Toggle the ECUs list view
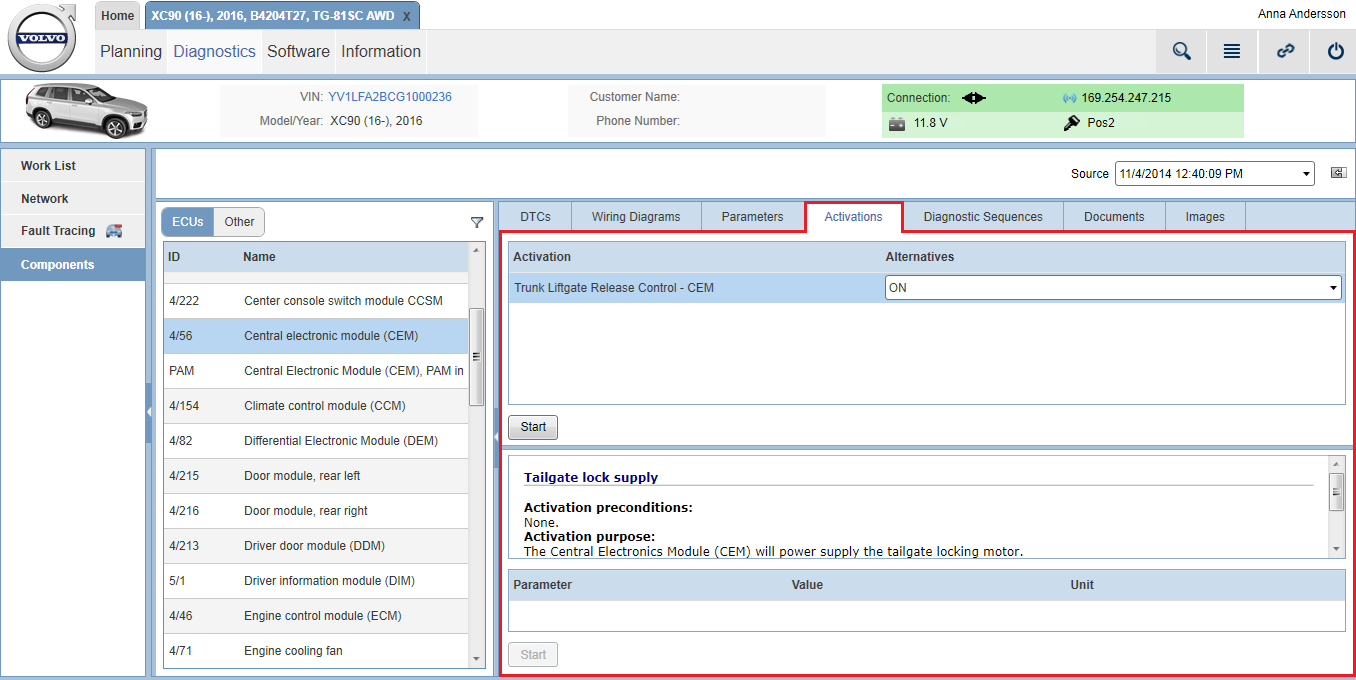The height and width of the screenshot is (680, 1356). (x=188, y=222)
